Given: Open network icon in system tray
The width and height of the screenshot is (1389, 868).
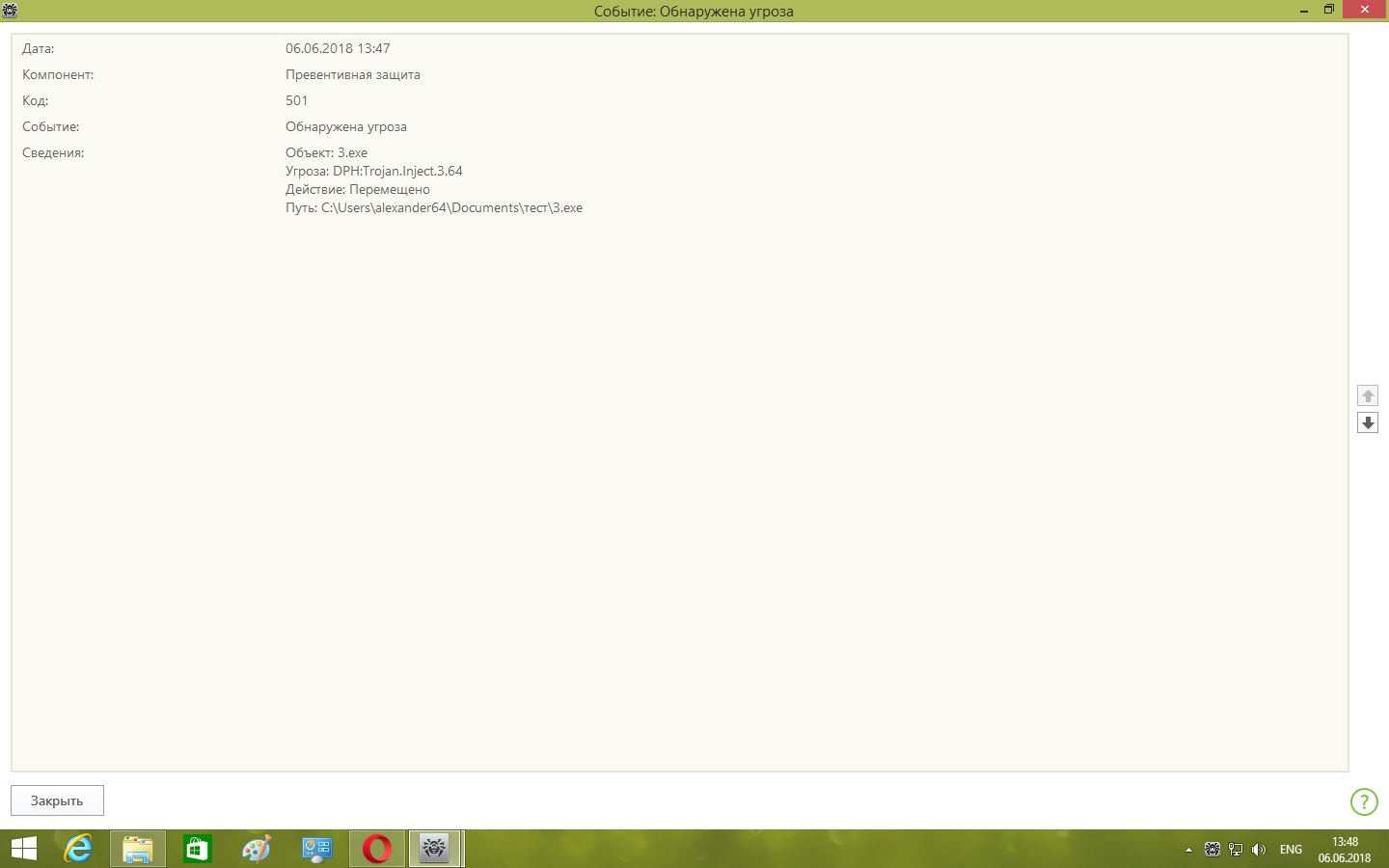Looking at the screenshot, I should pyautogui.click(x=1236, y=850).
